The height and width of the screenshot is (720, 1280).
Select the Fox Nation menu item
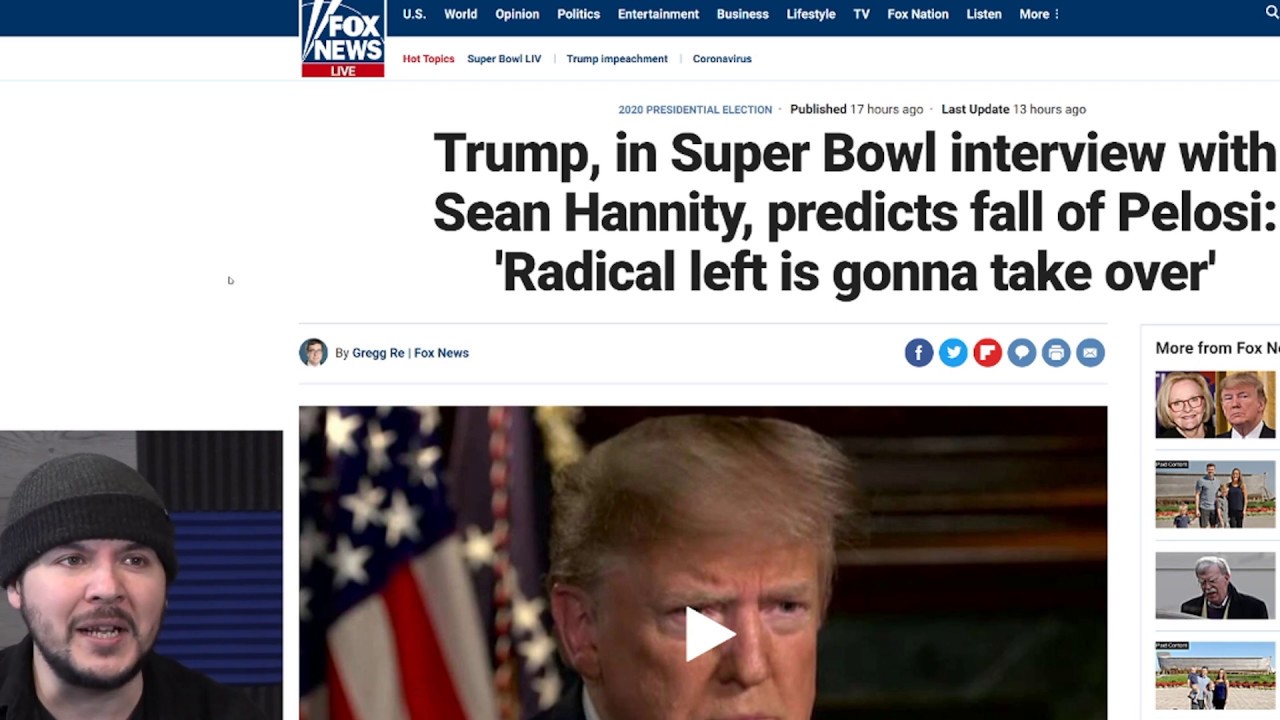pos(917,14)
